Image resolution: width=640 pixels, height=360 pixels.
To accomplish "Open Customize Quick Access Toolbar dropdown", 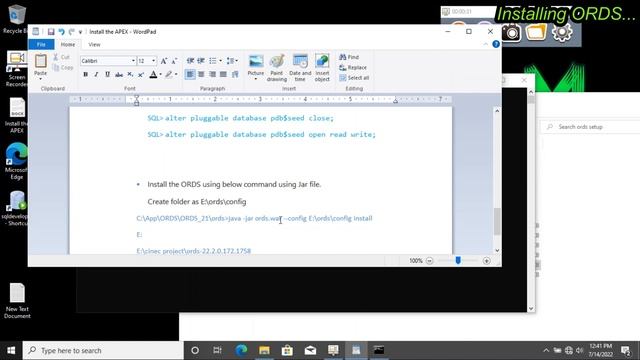I will [80, 32].
